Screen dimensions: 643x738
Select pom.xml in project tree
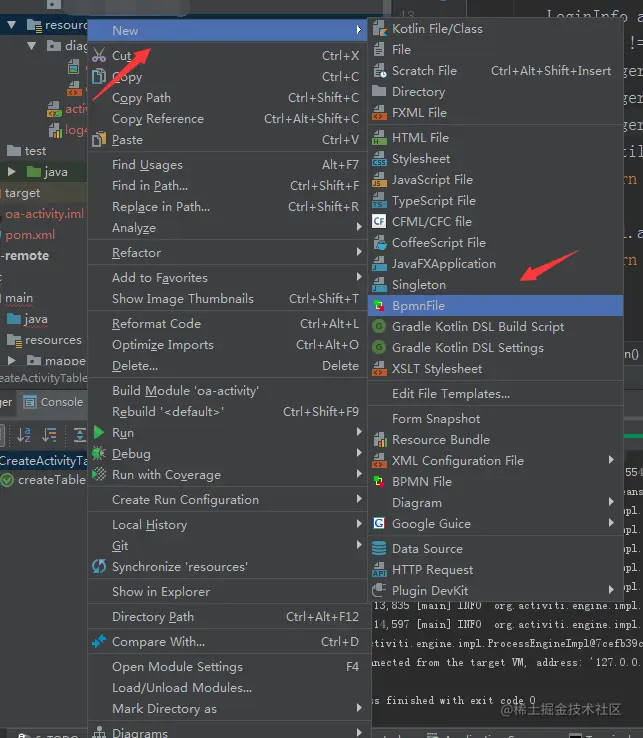[30, 235]
